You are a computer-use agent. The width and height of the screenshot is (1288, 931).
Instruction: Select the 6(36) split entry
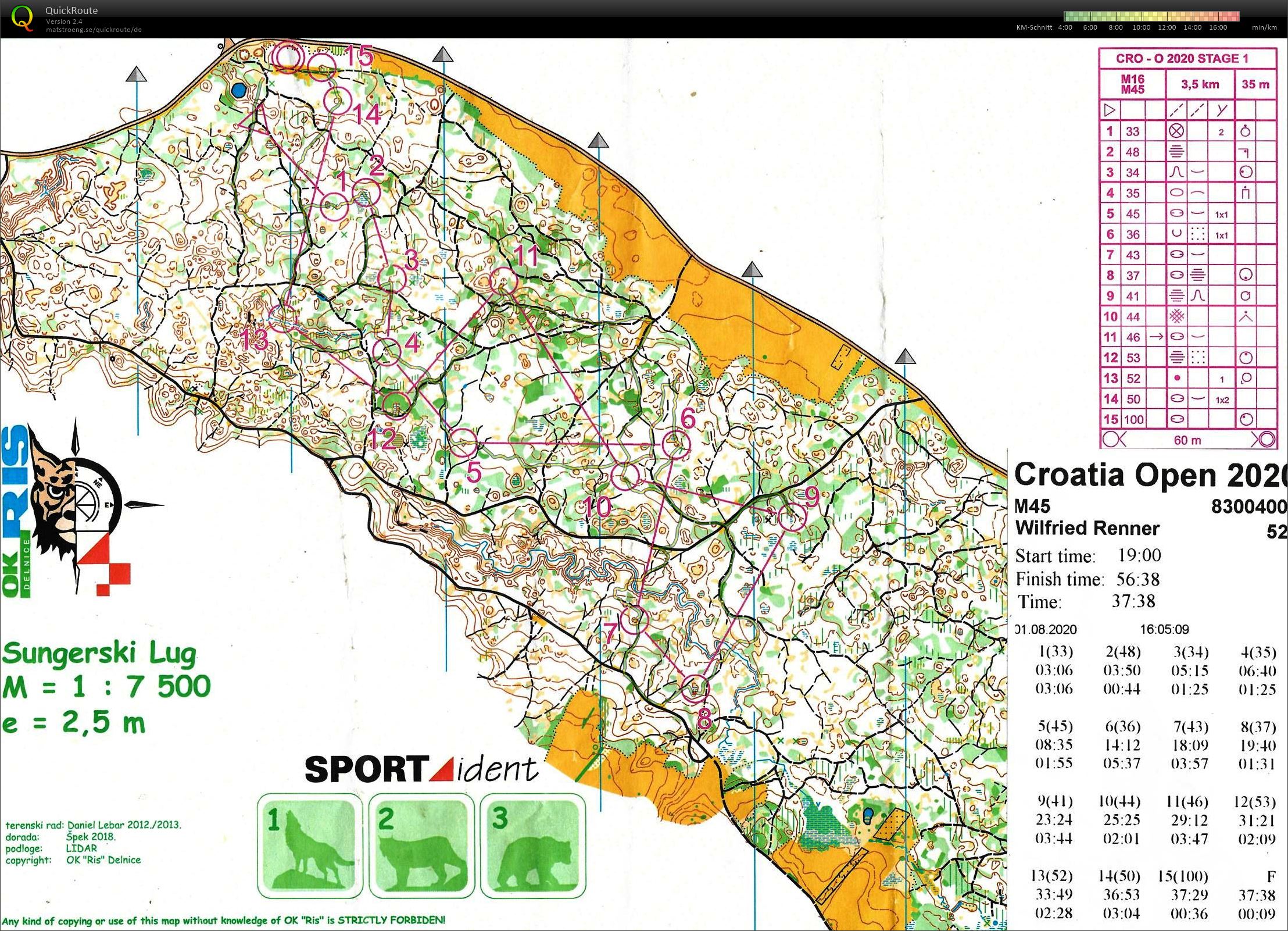point(1122,726)
